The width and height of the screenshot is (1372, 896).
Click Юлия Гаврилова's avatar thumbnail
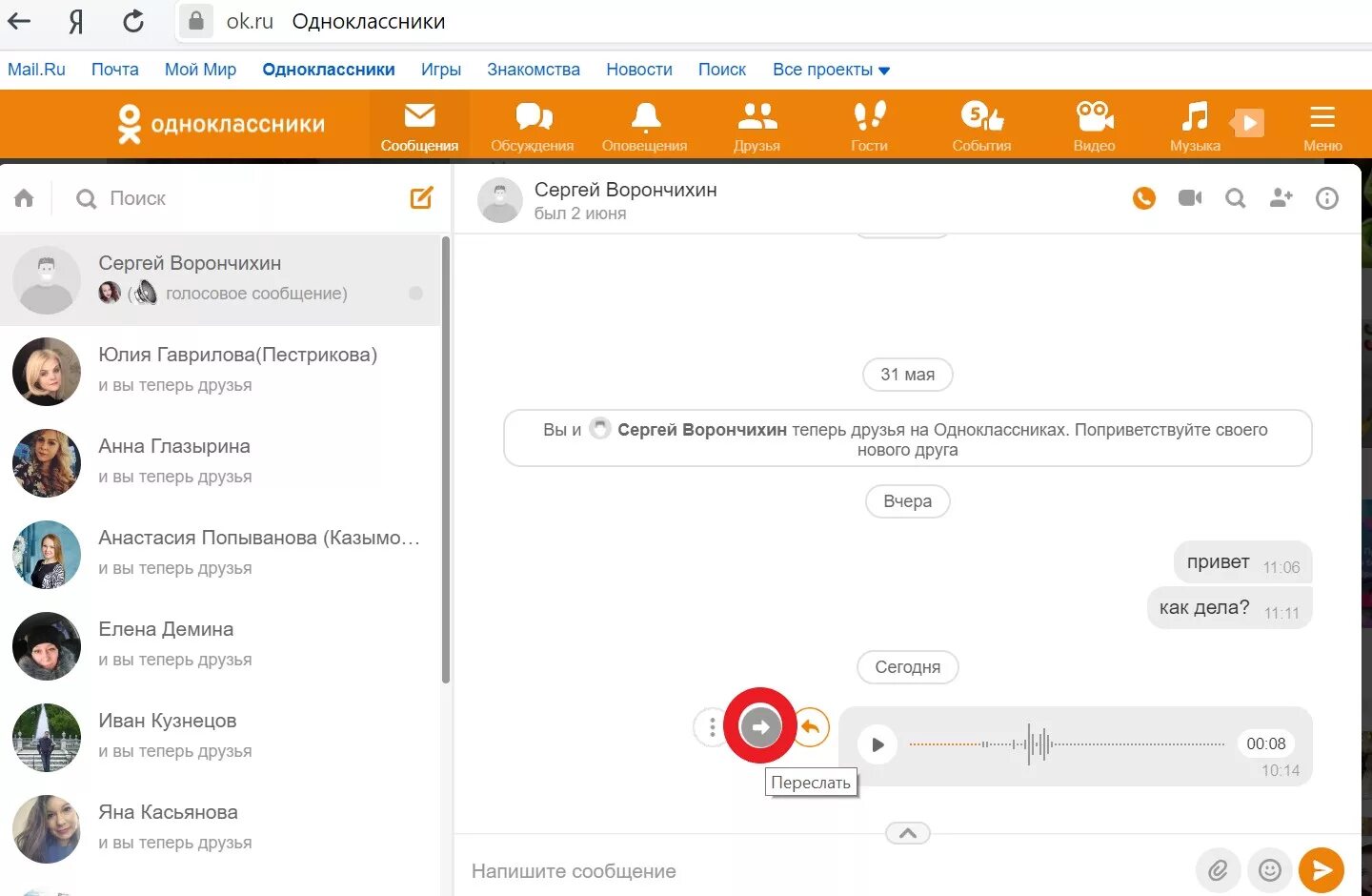pyautogui.click(x=47, y=372)
